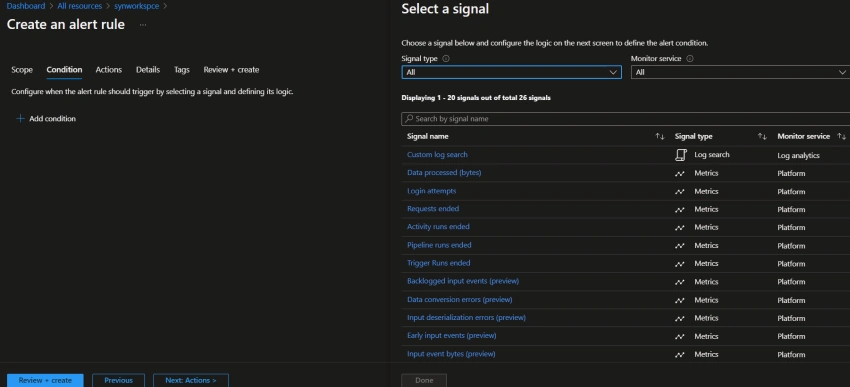Open the Monitor service dropdown

click(740, 72)
